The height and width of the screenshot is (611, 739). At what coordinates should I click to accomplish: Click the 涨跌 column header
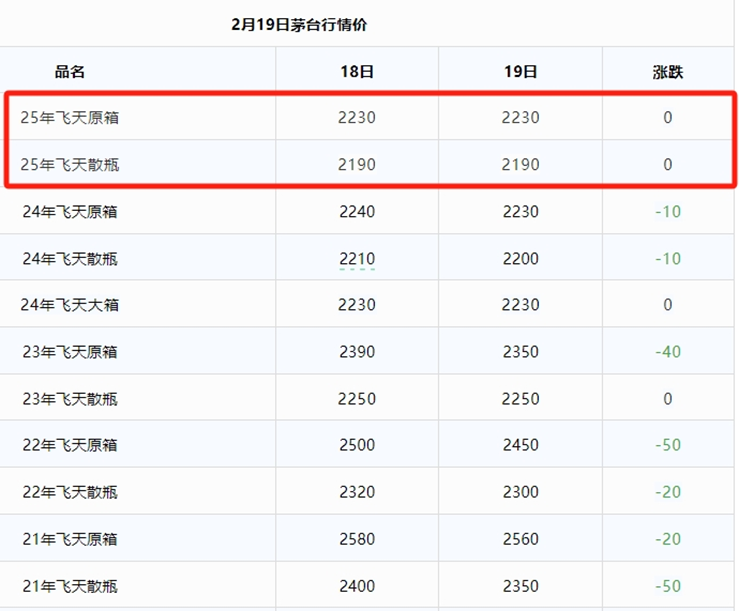click(668, 72)
